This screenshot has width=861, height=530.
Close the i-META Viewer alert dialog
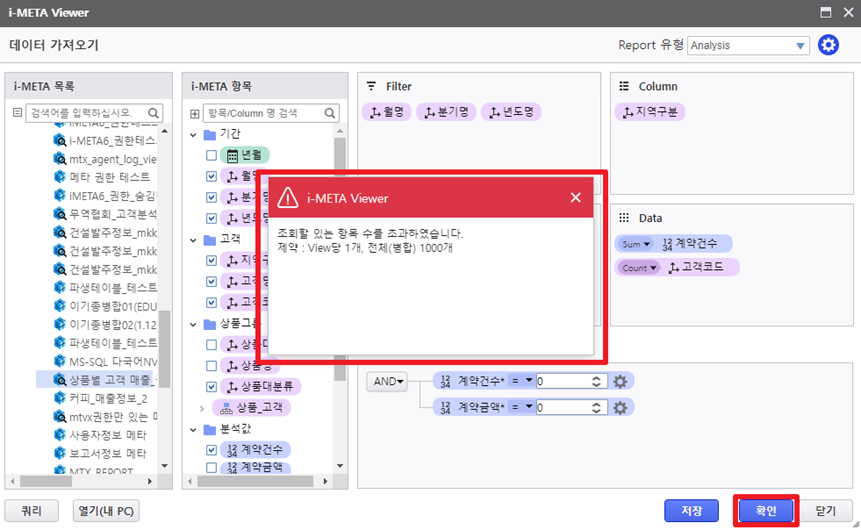(575, 198)
